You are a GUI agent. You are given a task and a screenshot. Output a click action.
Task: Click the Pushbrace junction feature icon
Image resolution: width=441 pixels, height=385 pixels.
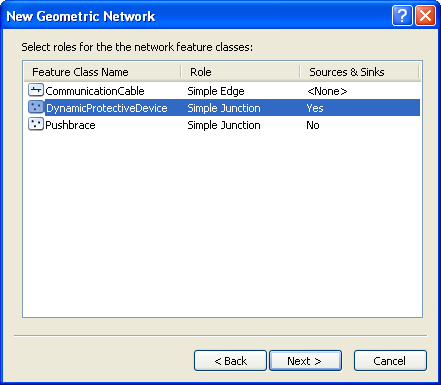tap(36, 124)
